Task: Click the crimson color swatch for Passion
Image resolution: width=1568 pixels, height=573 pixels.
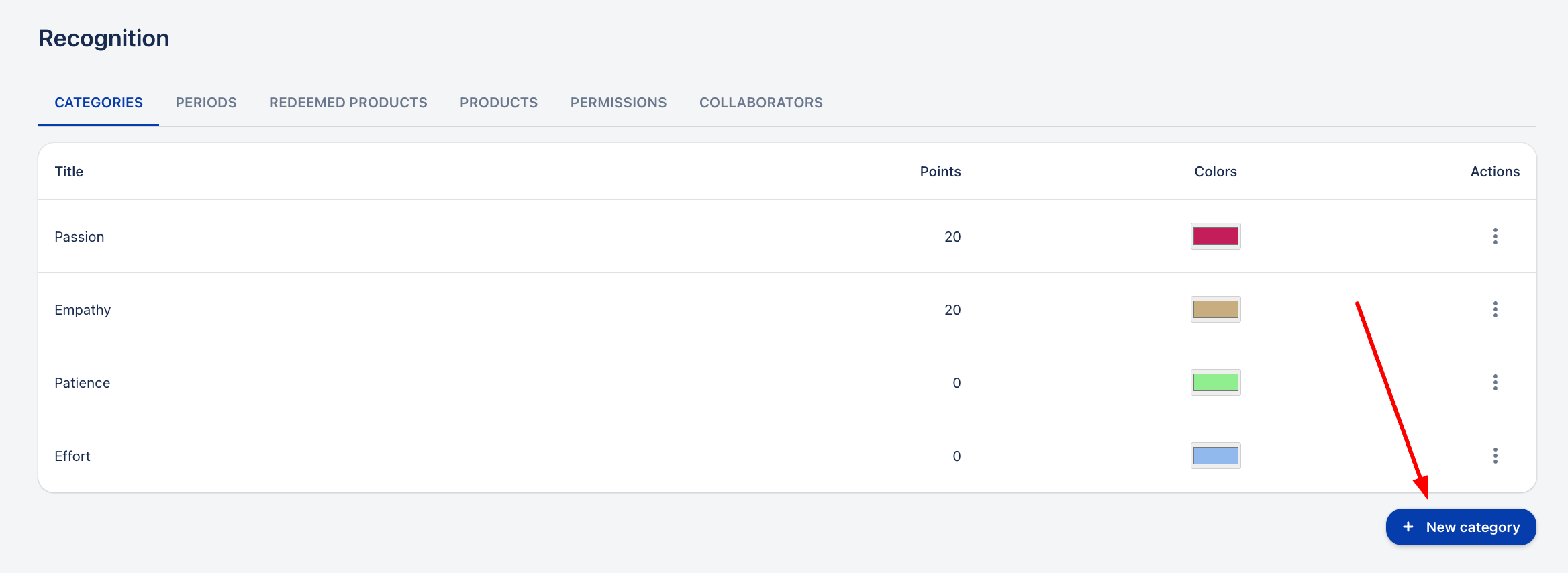Action: [1215, 236]
